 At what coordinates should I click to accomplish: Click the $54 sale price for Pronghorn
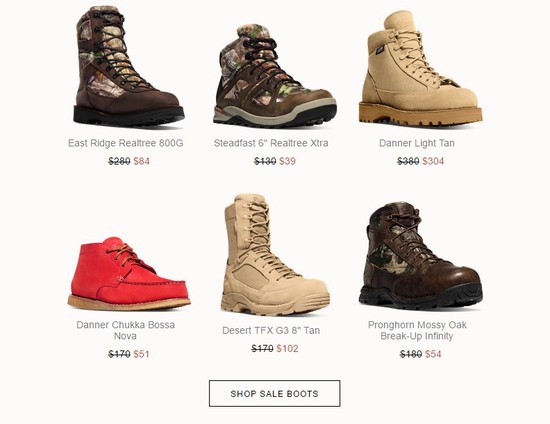click(x=433, y=354)
